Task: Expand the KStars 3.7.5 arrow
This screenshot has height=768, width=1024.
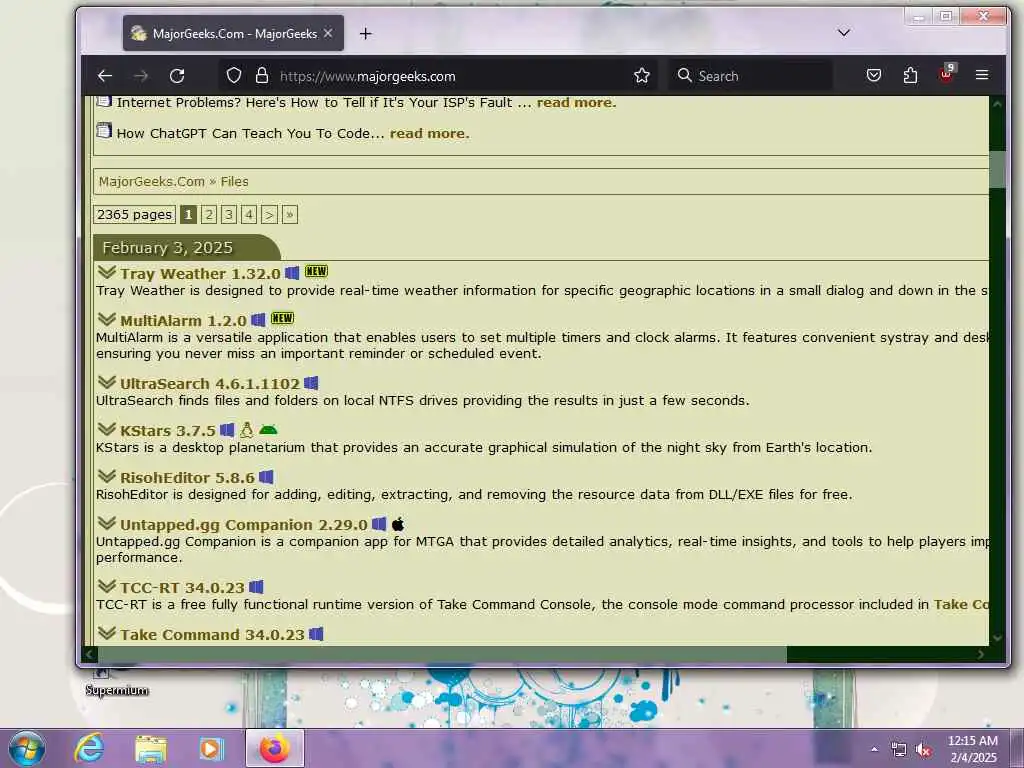Action: 106,428
